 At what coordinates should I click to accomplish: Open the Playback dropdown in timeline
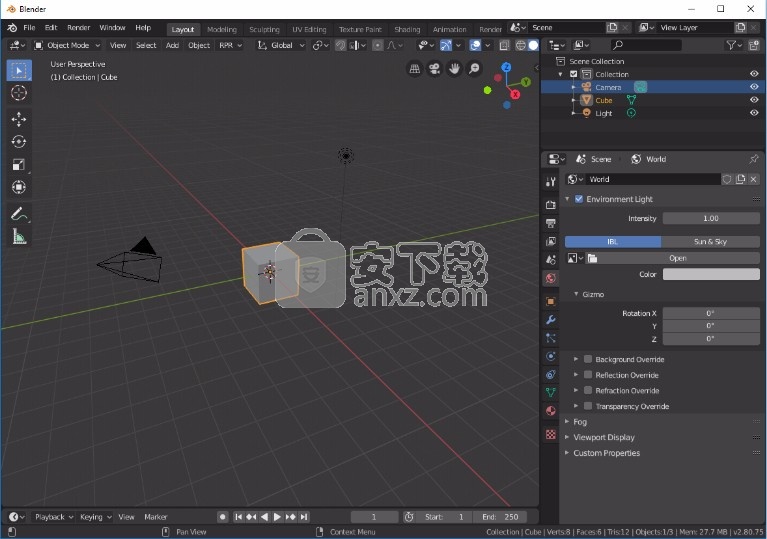click(54, 517)
